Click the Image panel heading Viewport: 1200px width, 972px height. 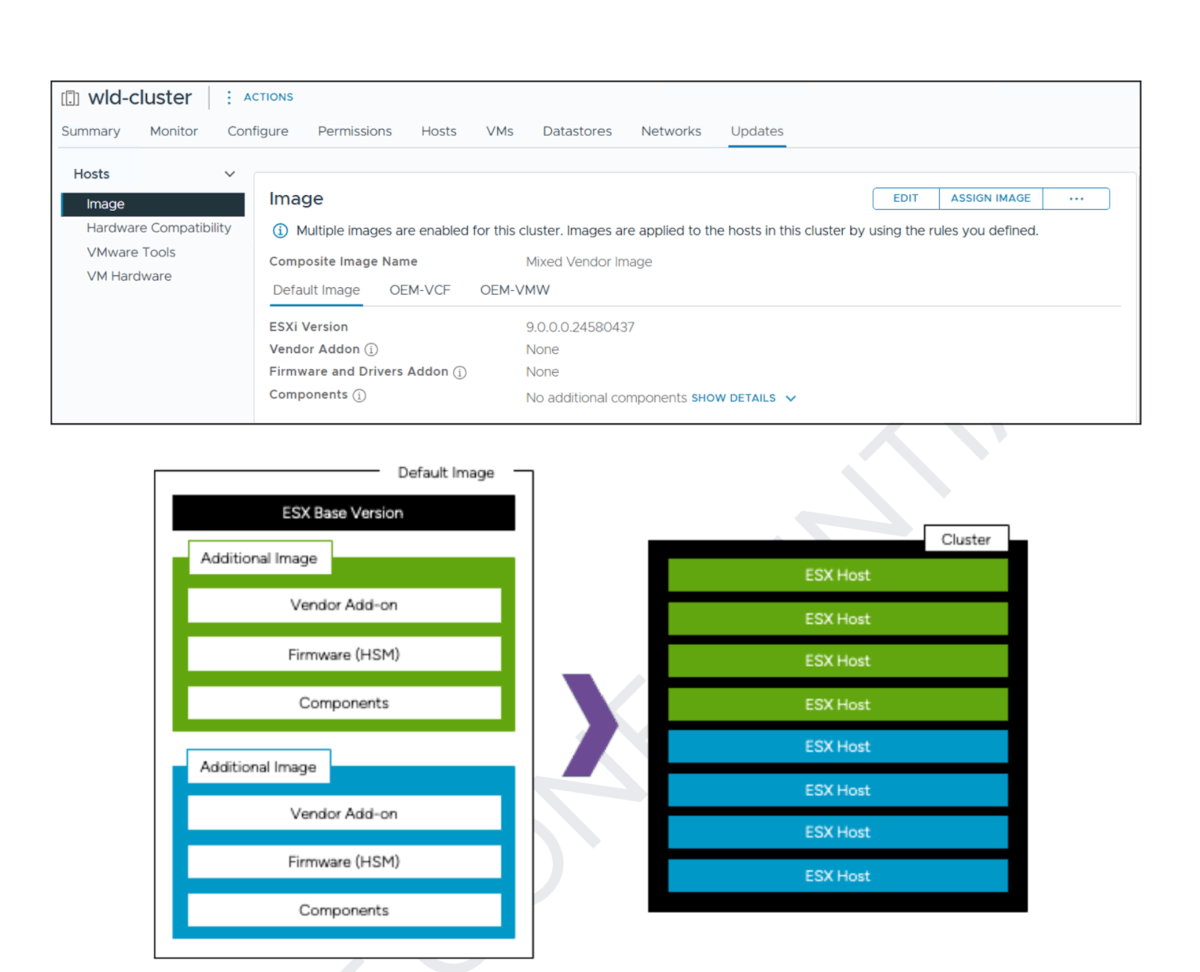point(296,199)
